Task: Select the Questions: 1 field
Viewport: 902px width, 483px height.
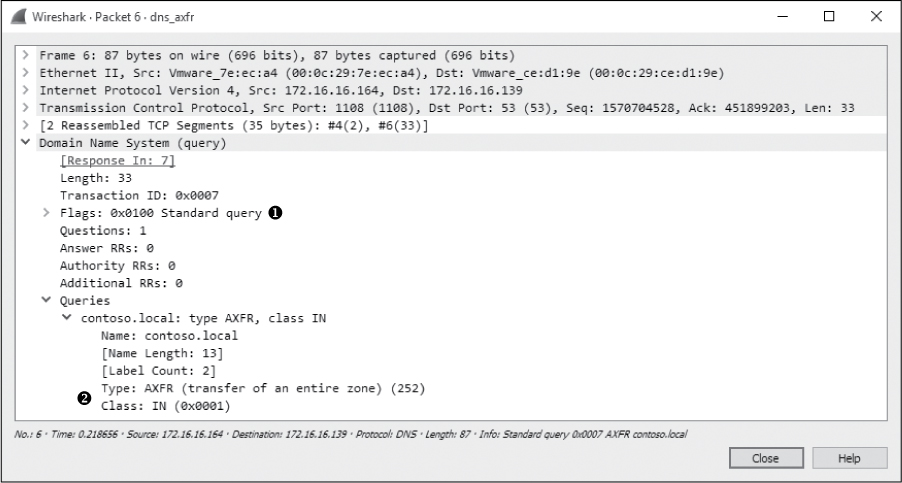Action: click(x=103, y=230)
